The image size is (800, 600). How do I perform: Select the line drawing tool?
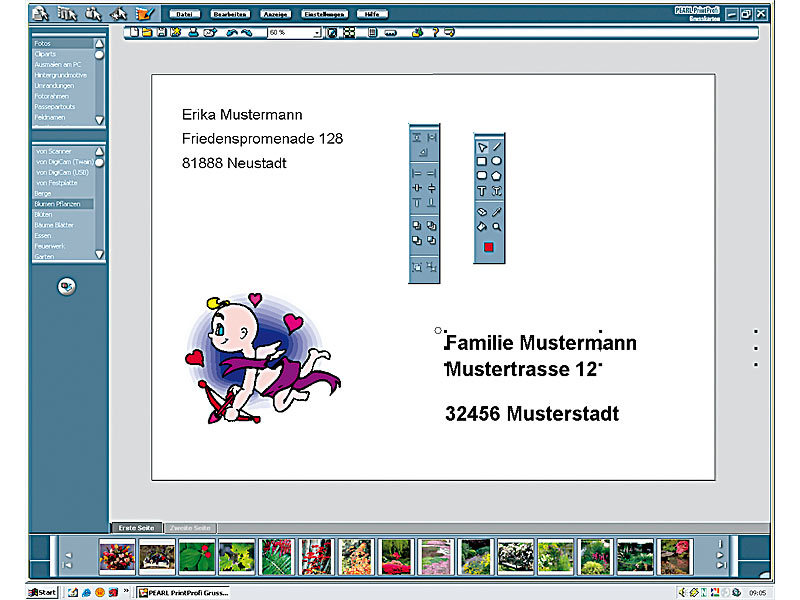click(497, 145)
